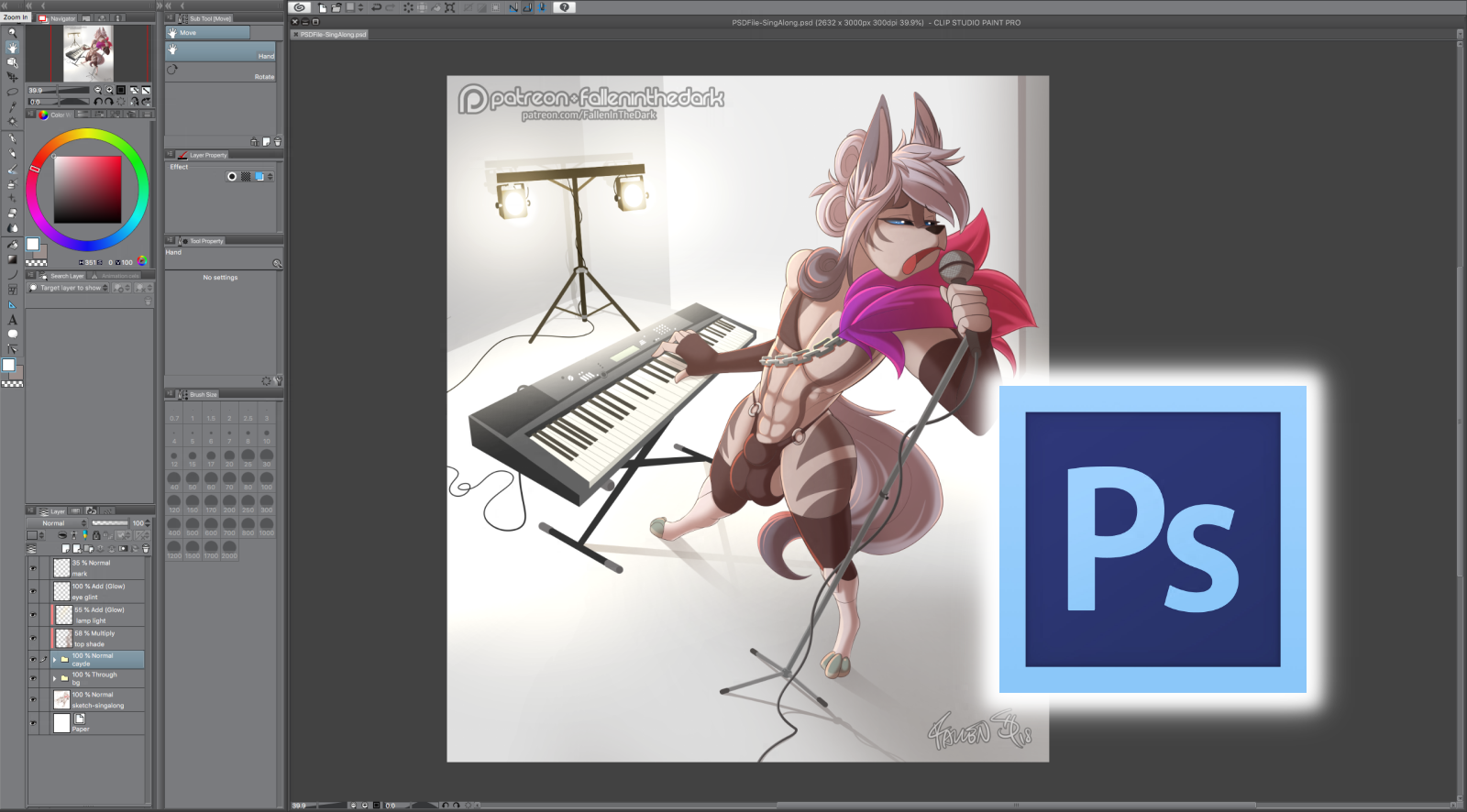Hide the mark layer

33,568
